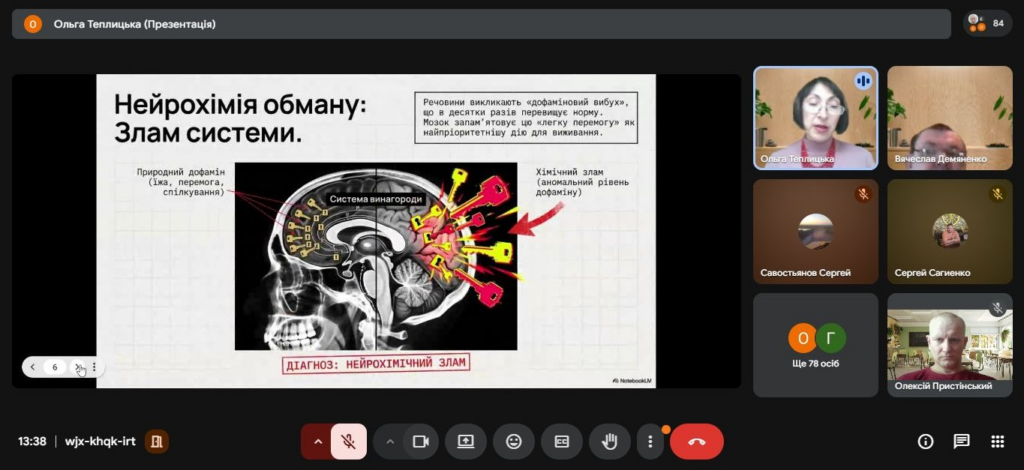Expand audio settings arrow beside microphone
Viewport: 1024px width, 470px height.
point(318,441)
